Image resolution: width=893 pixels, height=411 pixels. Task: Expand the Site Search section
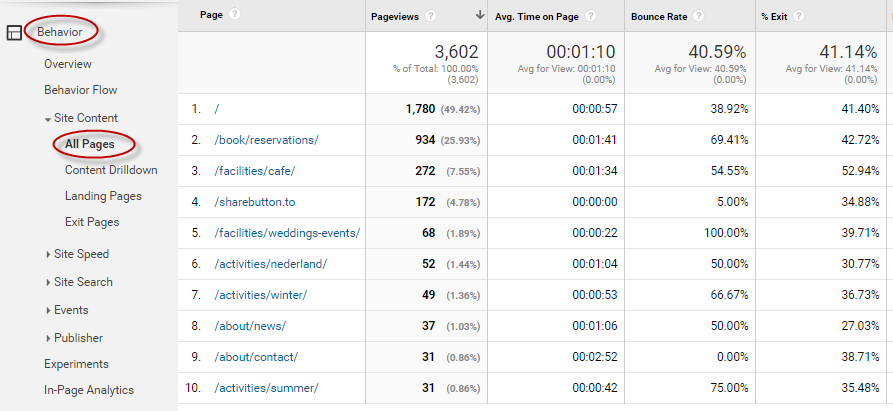click(48, 283)
